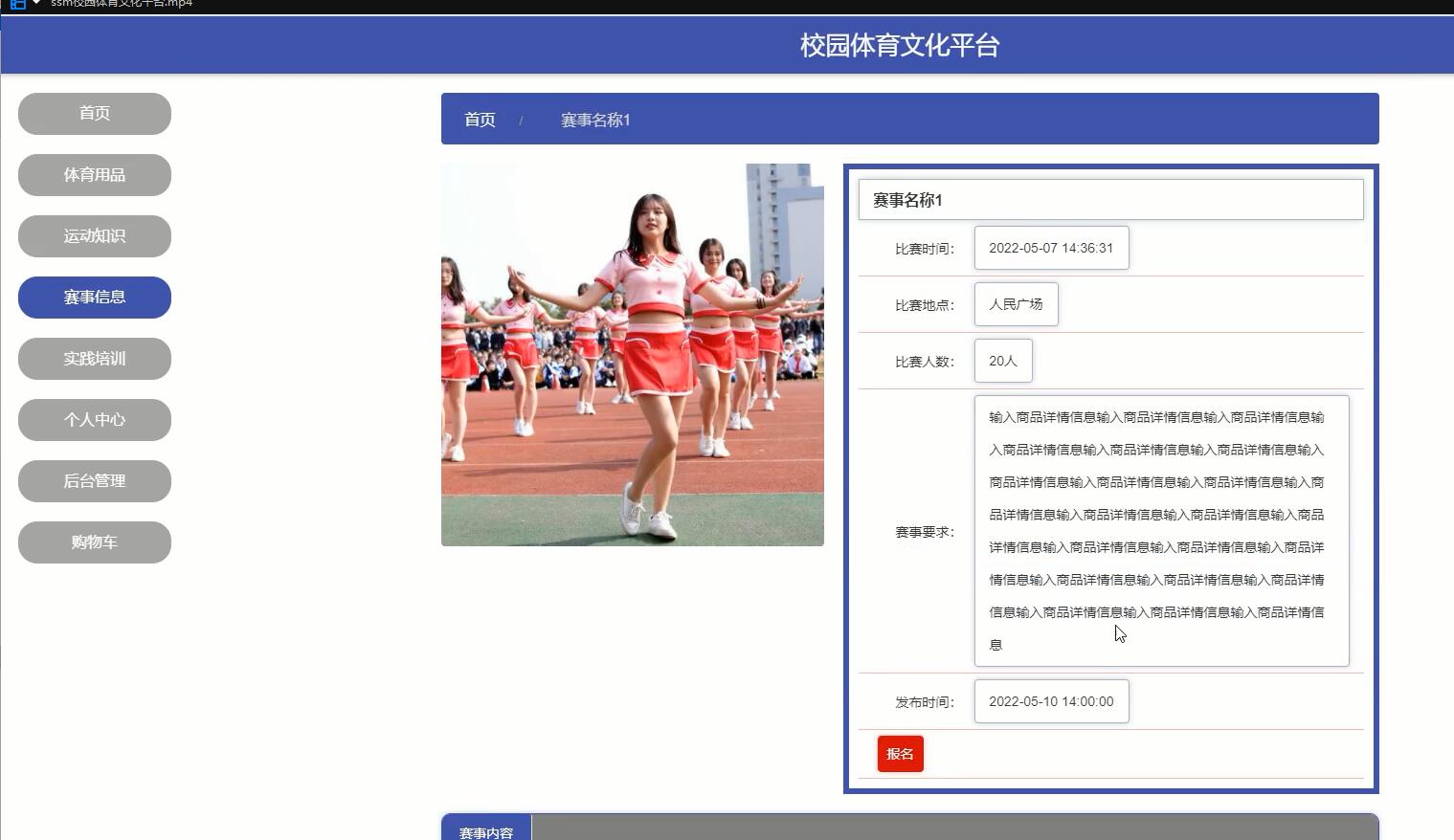Open the 购物车 shopping cart section
Viewport: 1454px width, 840px height.
(94, 542)
